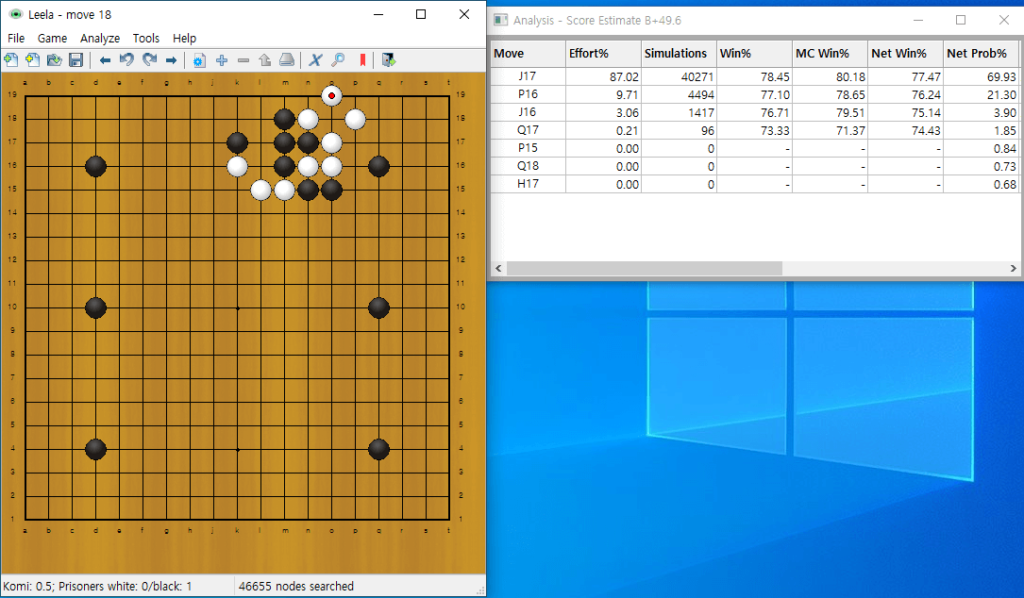Click the new game icon in toolbar
This screenshot has height=598, width=1024.
pyautogui.click(x=11, y=60)
